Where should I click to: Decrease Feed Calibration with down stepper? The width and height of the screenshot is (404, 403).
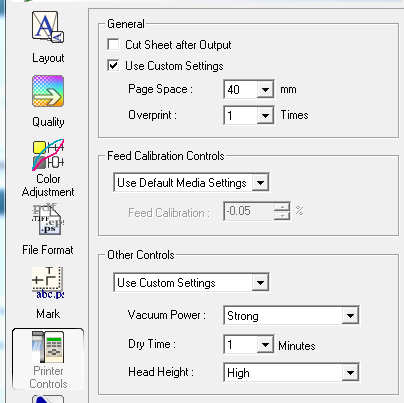click(282, 215)
